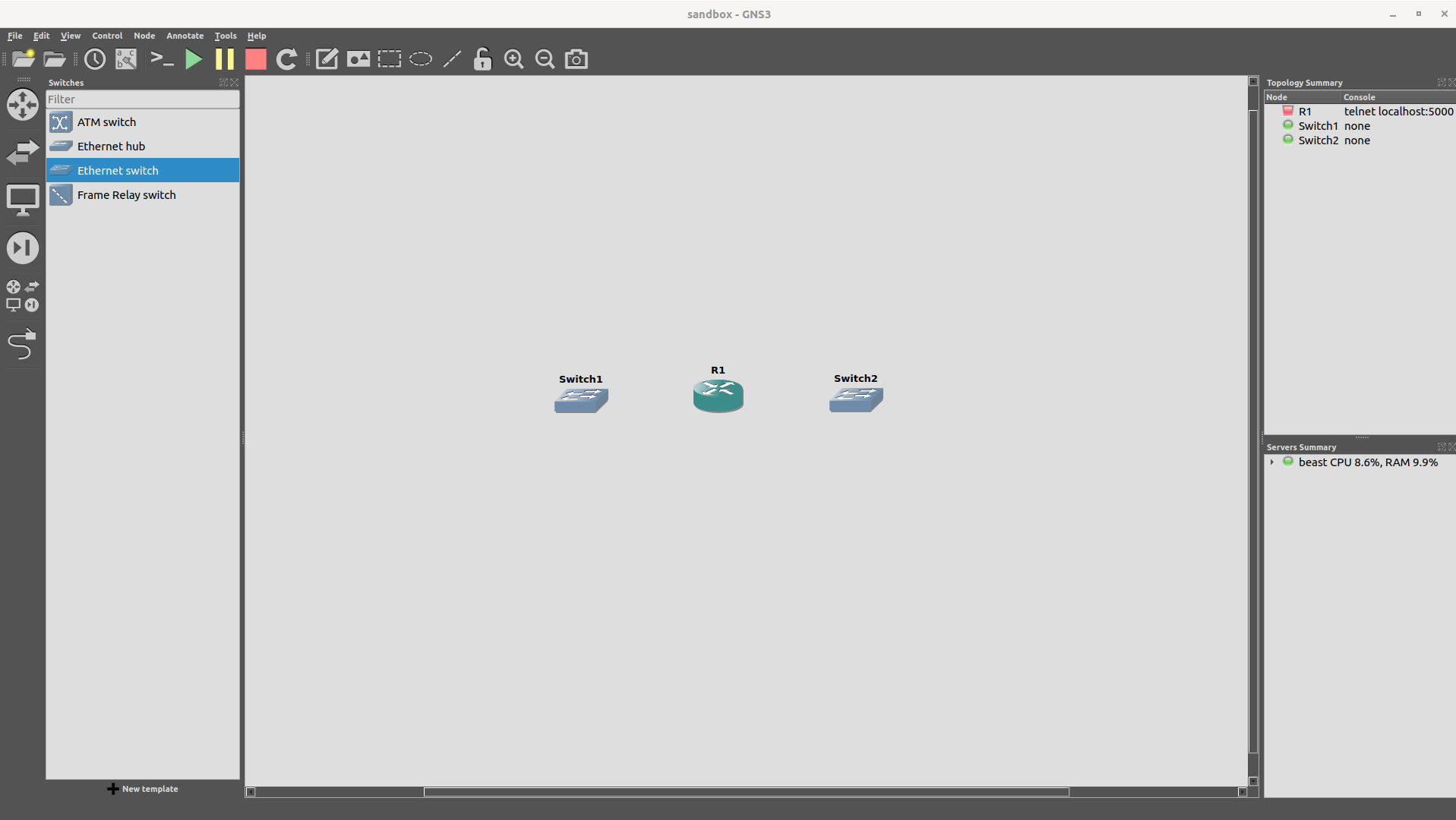Start all nodes with green play button
Viewport: 1456px width, 820px height.
(x=194, y=59)
